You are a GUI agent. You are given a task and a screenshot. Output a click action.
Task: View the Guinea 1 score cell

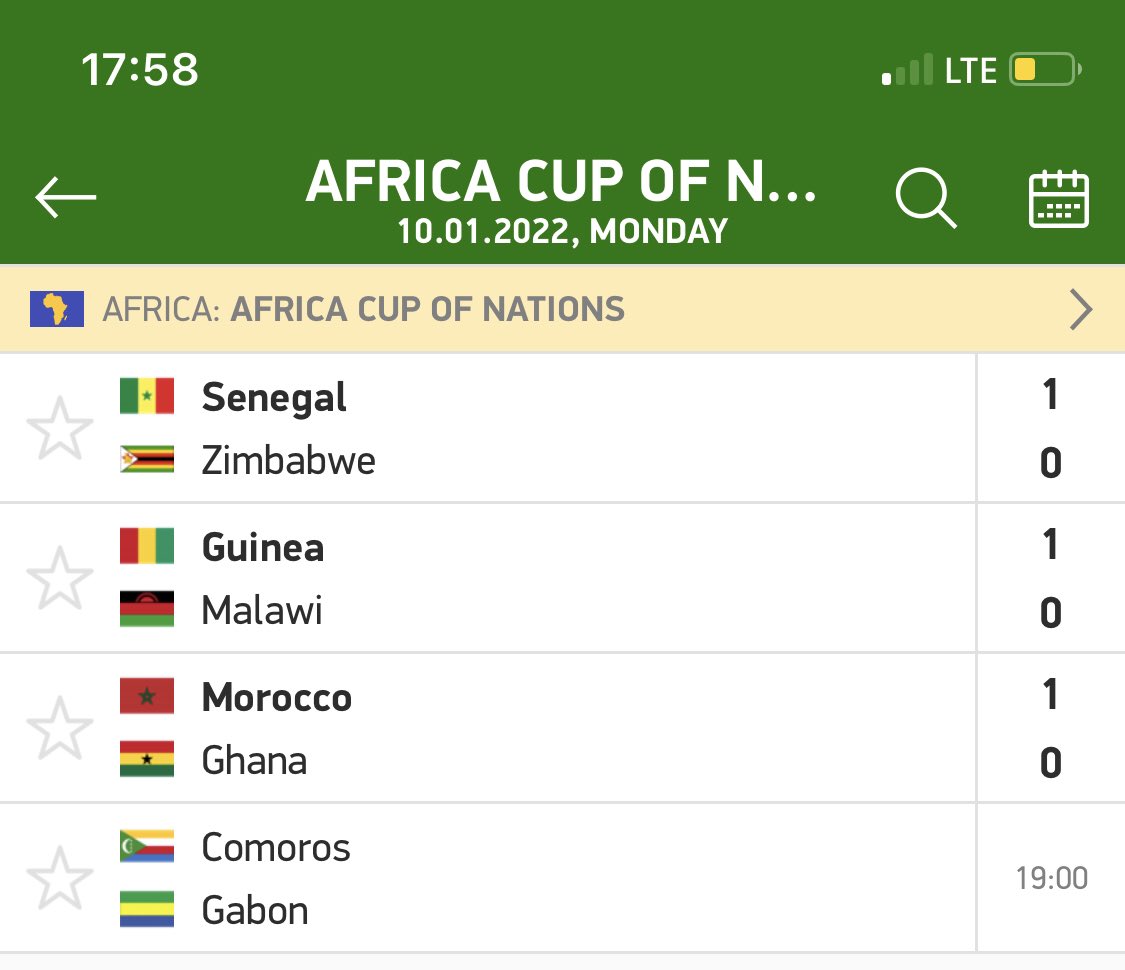point(1050,544)
